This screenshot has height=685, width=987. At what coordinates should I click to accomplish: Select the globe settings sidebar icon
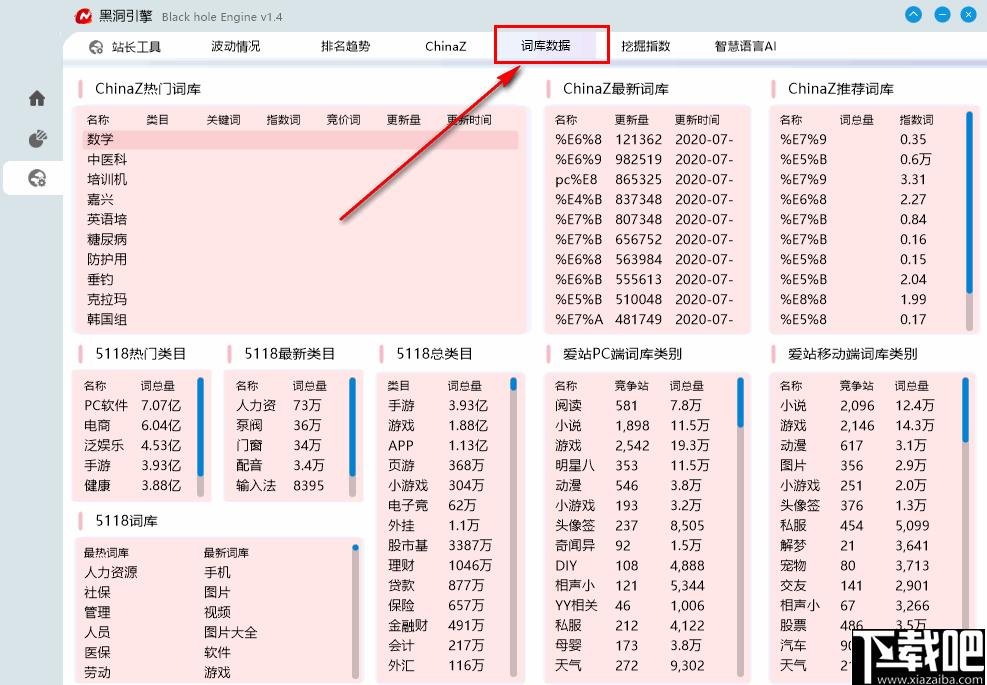(x=37, y=178)
